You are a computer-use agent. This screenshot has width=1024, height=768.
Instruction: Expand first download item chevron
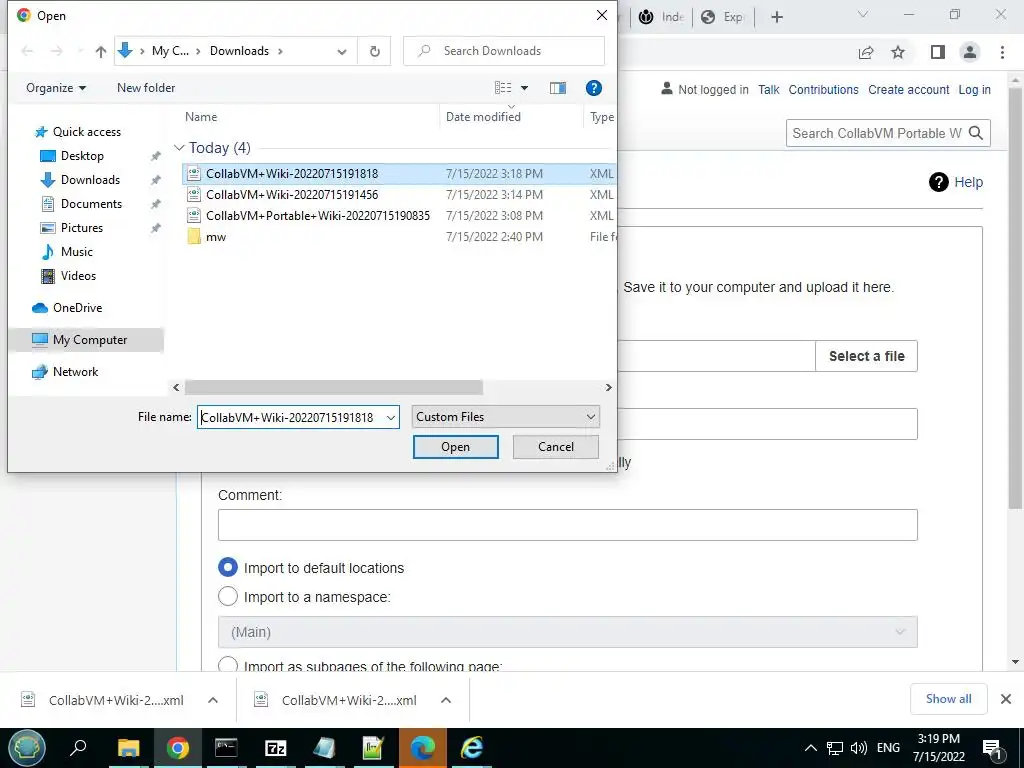click(x=213, y=700)
